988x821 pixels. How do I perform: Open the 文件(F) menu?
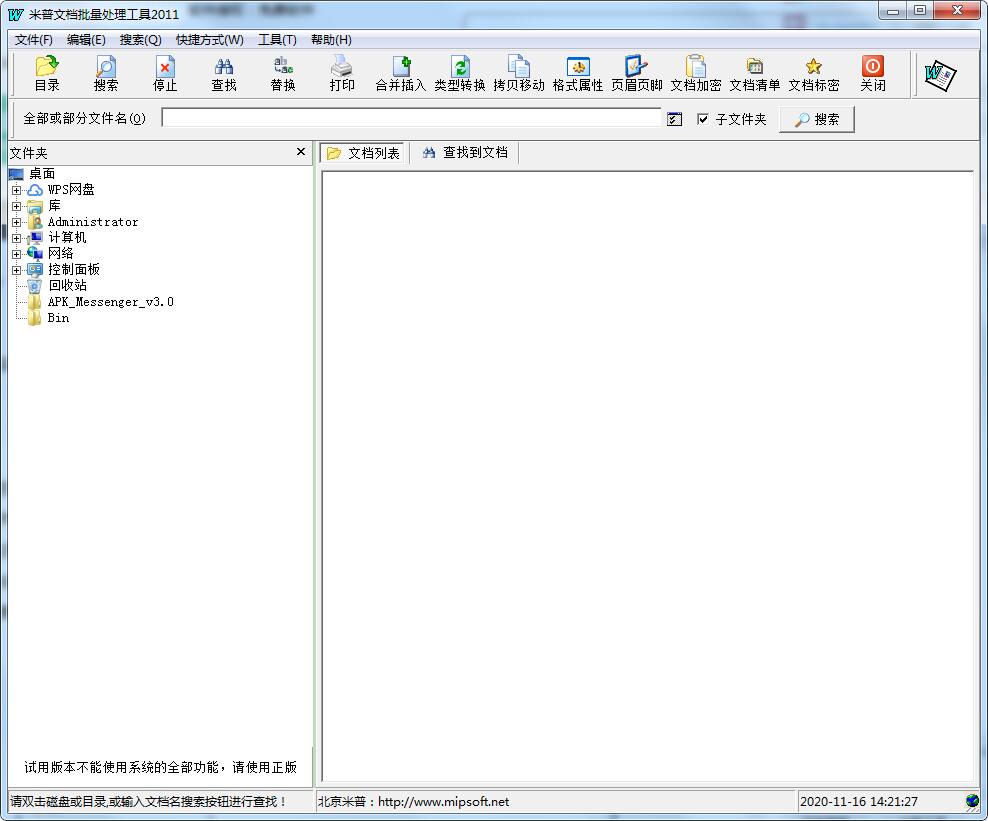click(33, 40)
